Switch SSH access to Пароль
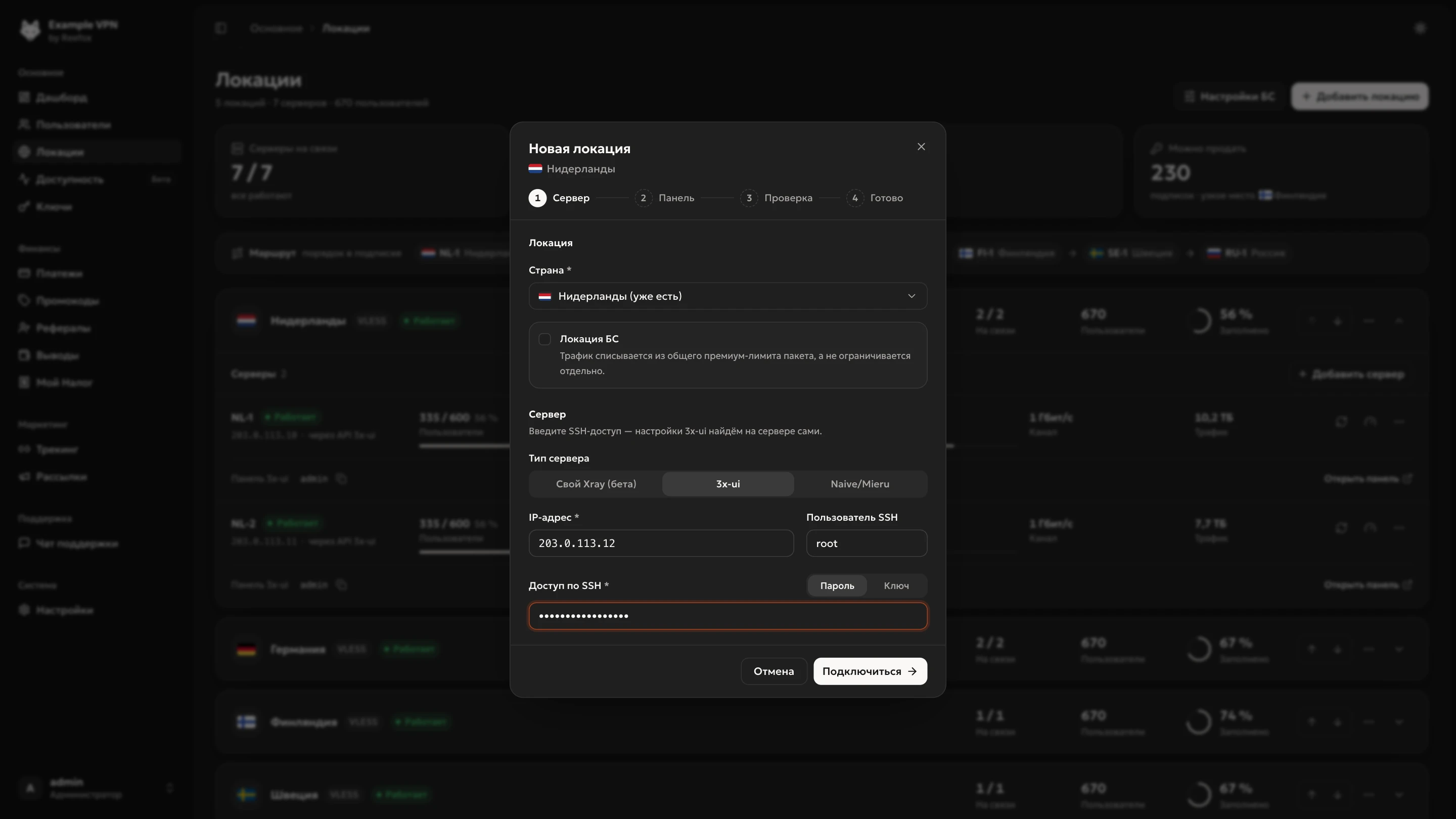Viewport: 1456px width, 819px height. (837, 585)
